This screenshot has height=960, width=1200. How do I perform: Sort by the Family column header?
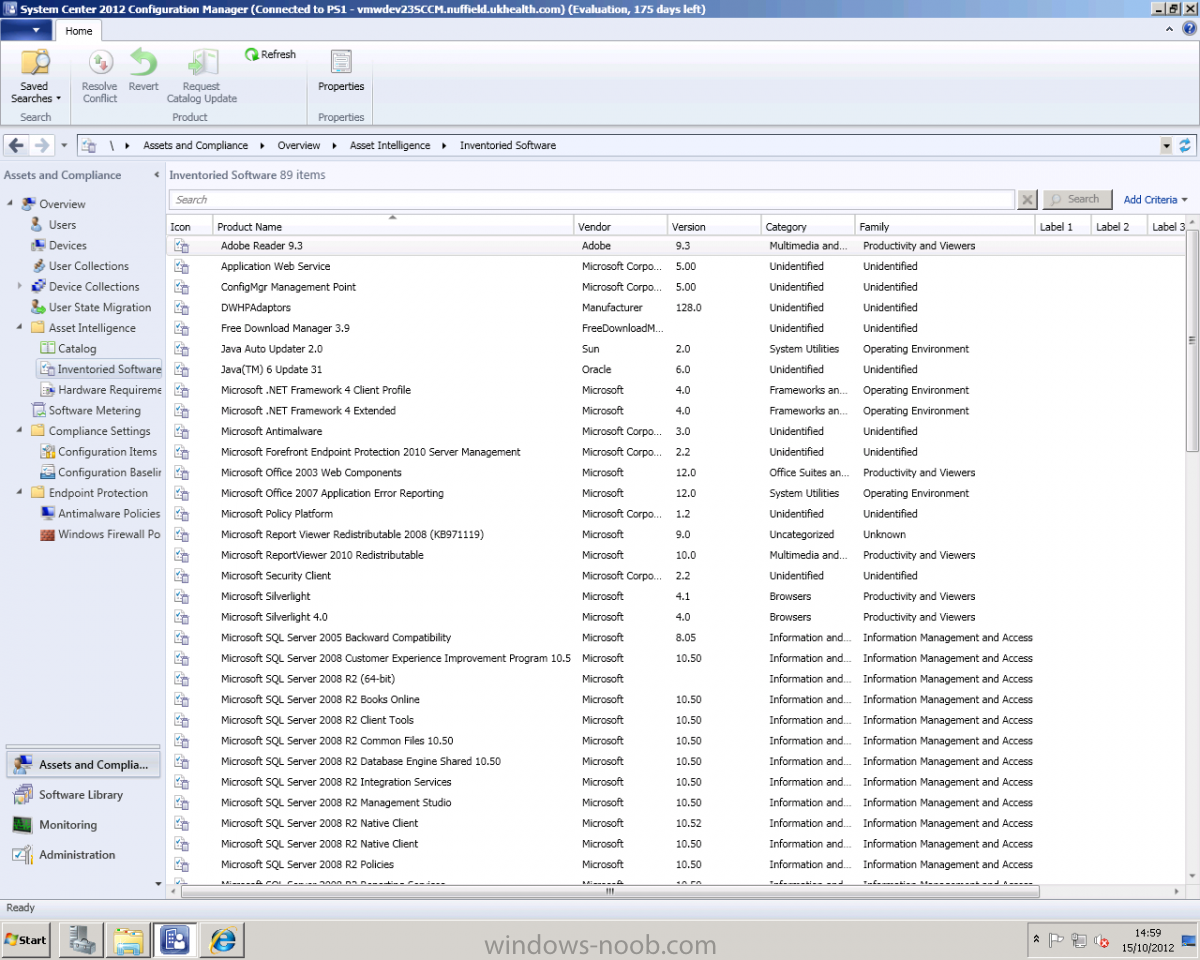coord(945,227)
